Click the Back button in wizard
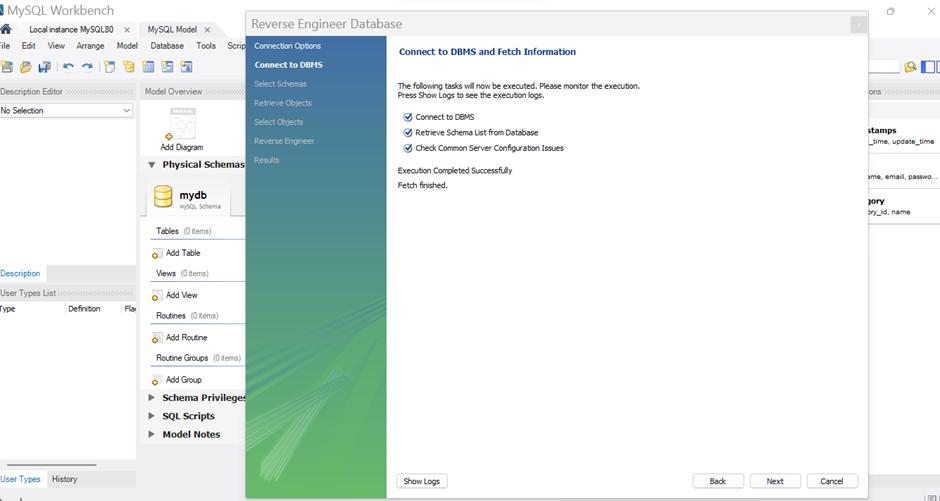940x501 pixels. [718, 481]
